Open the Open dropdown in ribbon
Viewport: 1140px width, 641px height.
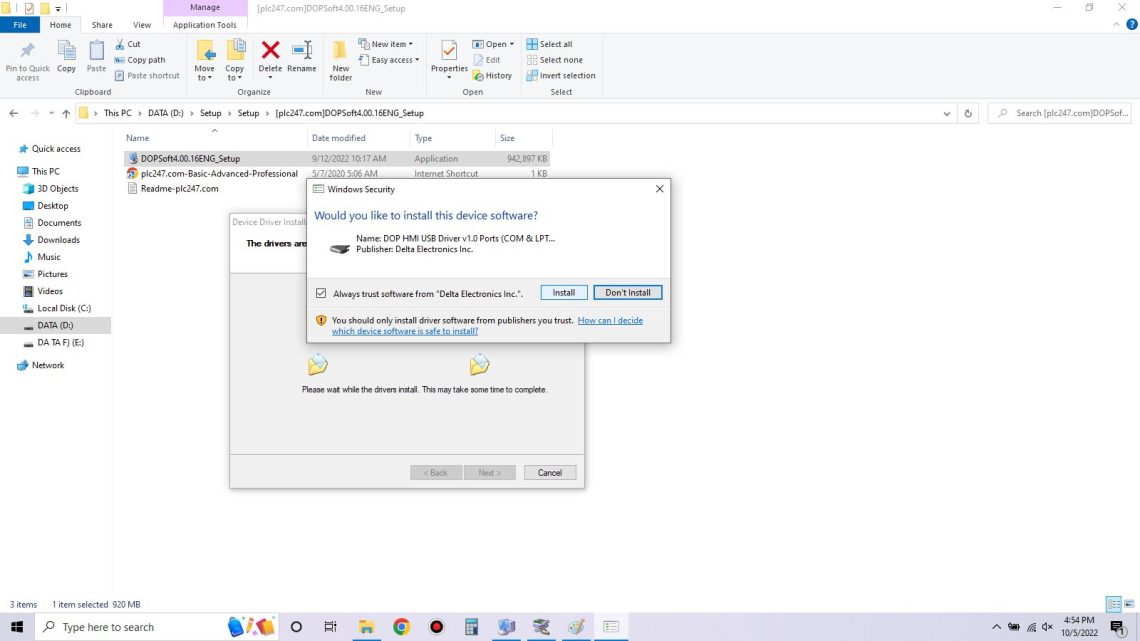[x=493, y=44]
